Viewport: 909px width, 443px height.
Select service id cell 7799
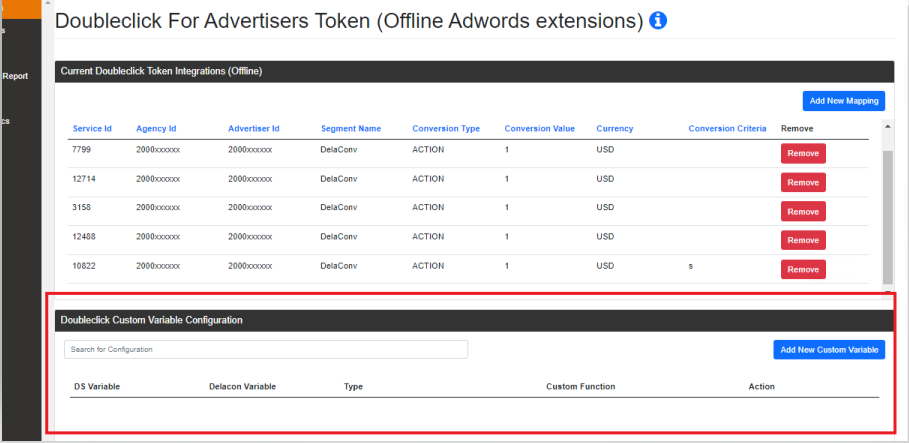pos(82,150)
